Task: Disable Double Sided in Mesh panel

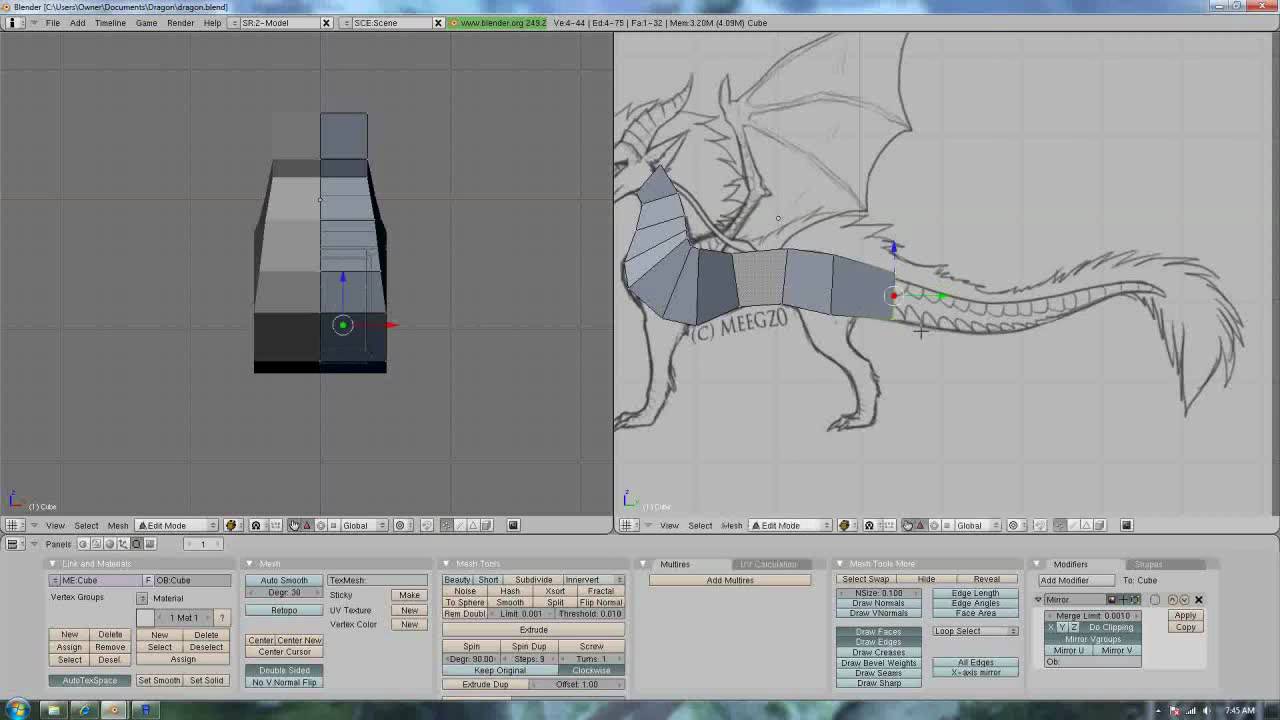Action: (x=284, y=670)
